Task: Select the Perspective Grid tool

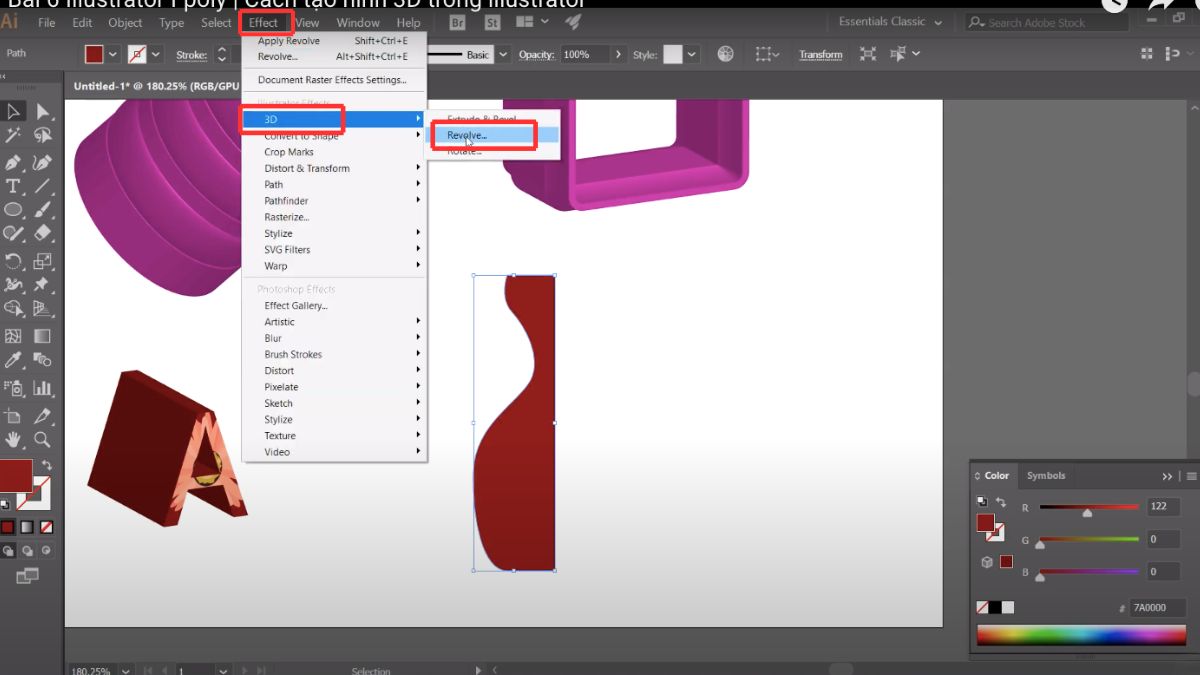Action: (42, 310)
